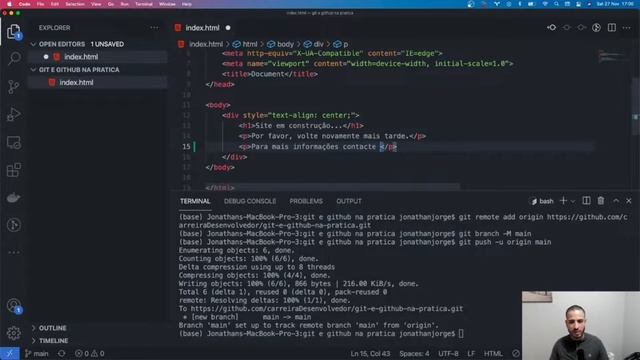Close the terminal panel

coord(629,201)
